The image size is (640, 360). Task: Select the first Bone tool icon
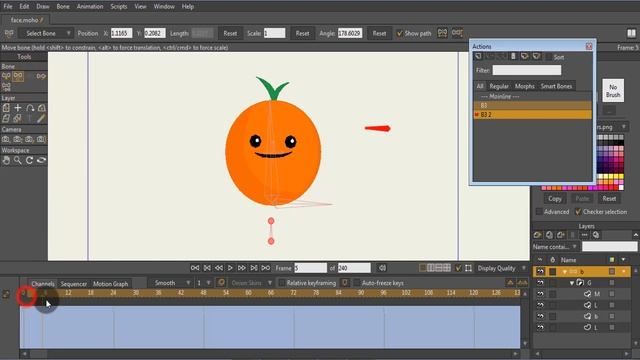[x=6, y=76]
